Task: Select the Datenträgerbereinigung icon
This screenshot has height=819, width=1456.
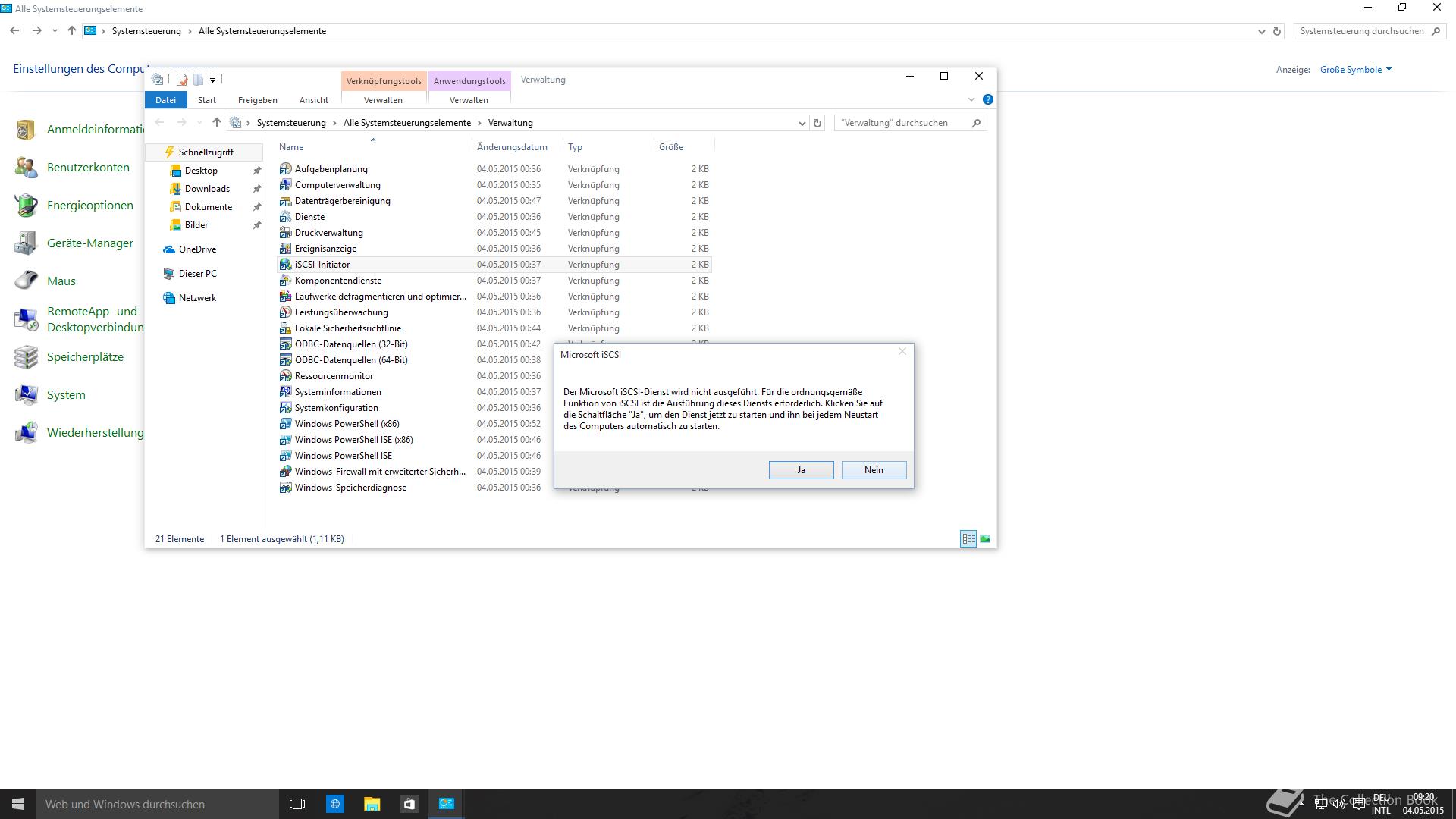Action: 285,201
